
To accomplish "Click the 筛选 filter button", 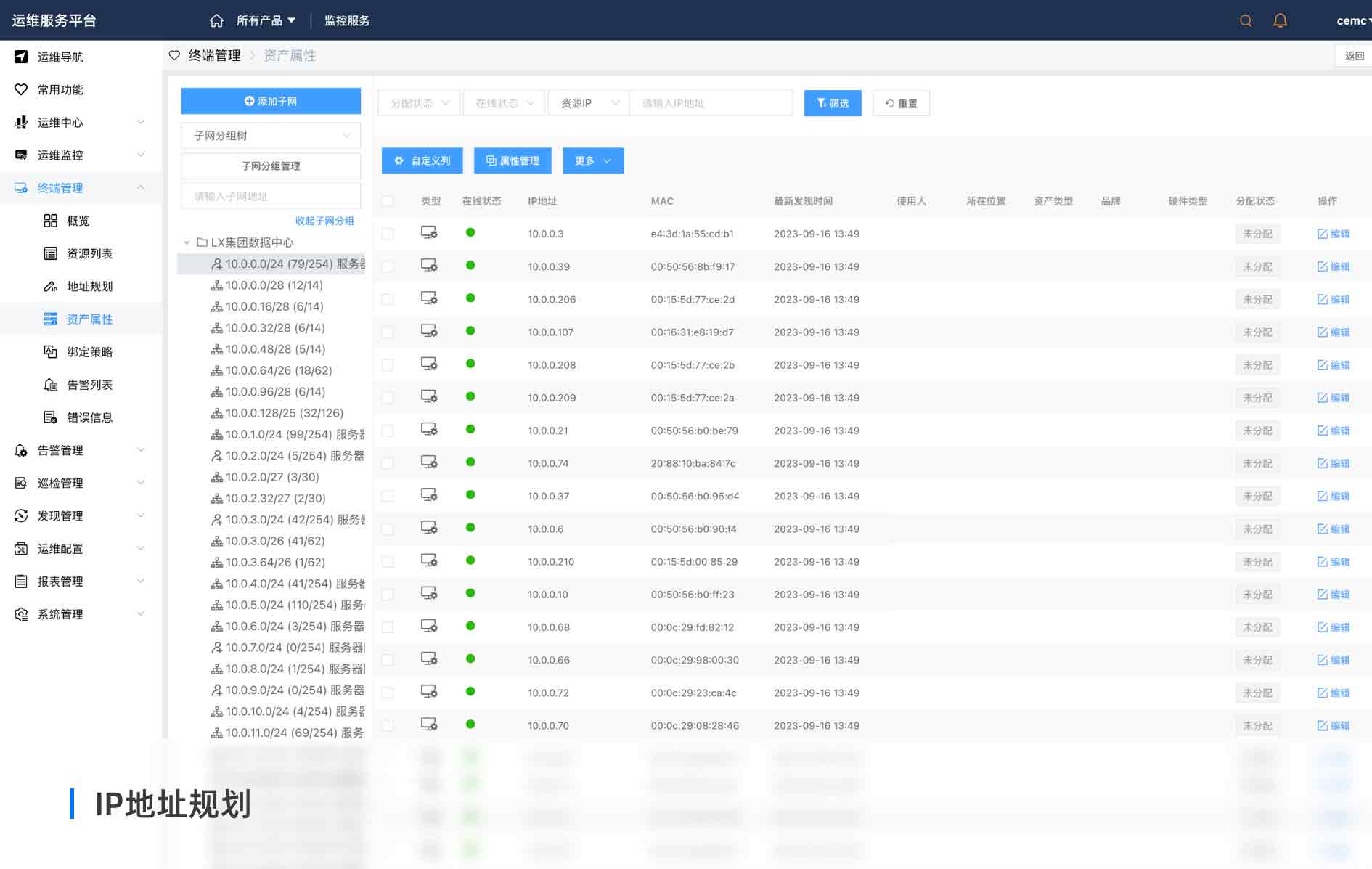I will coord(833,103).
